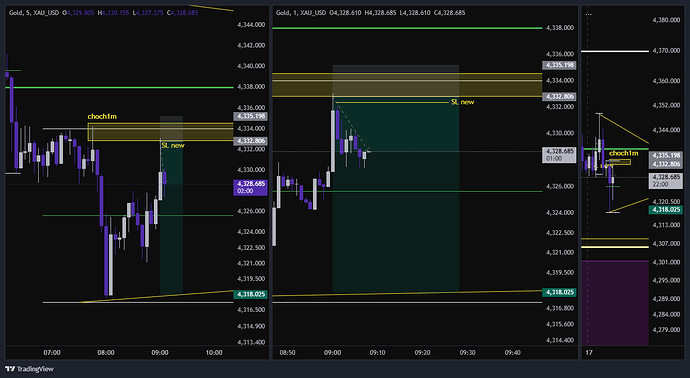This screenshot has height=378, width=690.
Task: Click the 4,332.806 tag in the 1-minute chart
Action: 559,96
